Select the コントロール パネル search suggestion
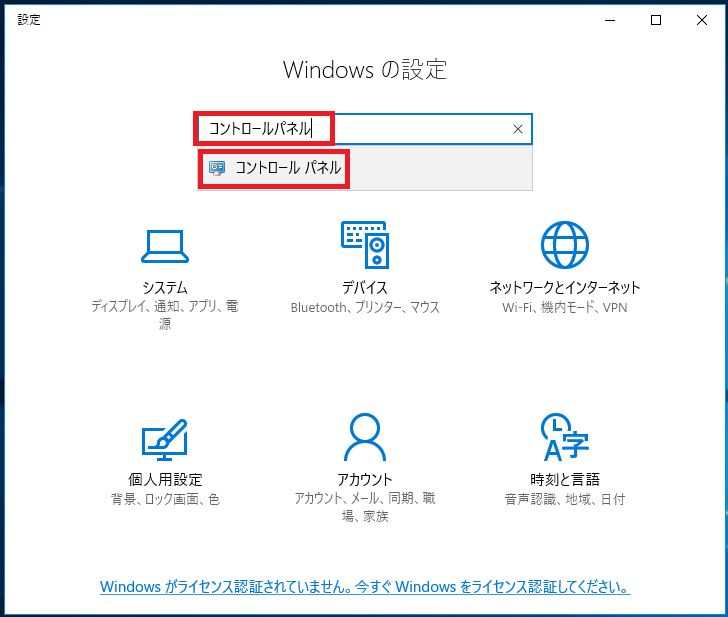The image size is (728, 617). 364,168
